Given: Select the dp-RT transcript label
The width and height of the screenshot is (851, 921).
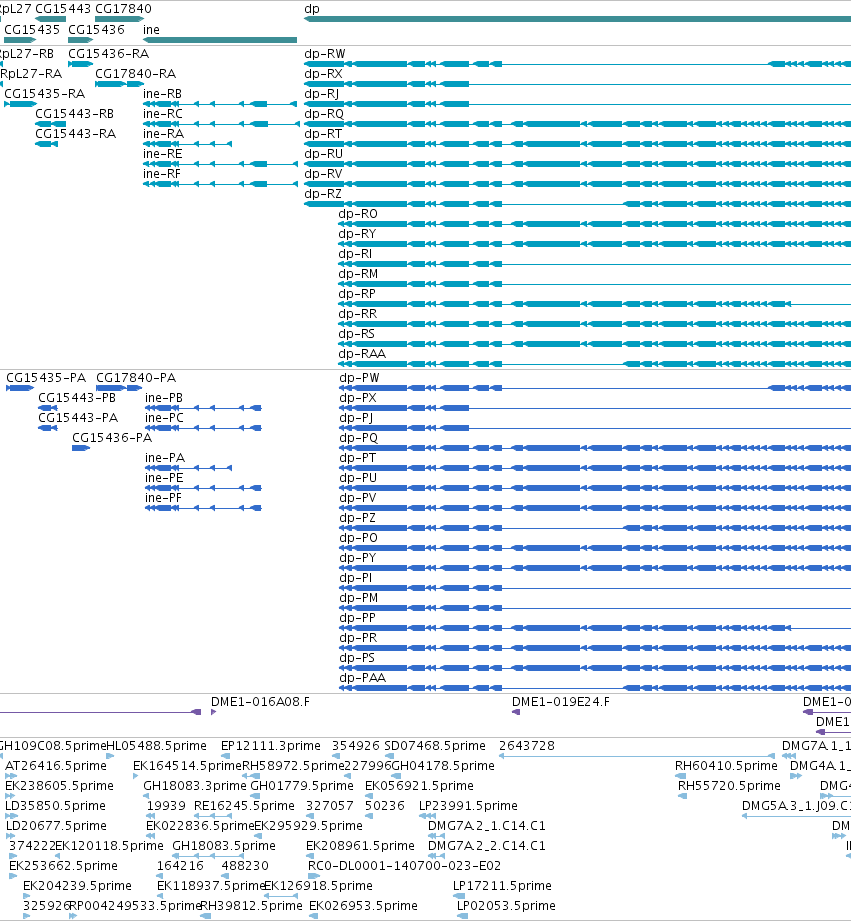Looking at the screenshot, I should (323, 133).
